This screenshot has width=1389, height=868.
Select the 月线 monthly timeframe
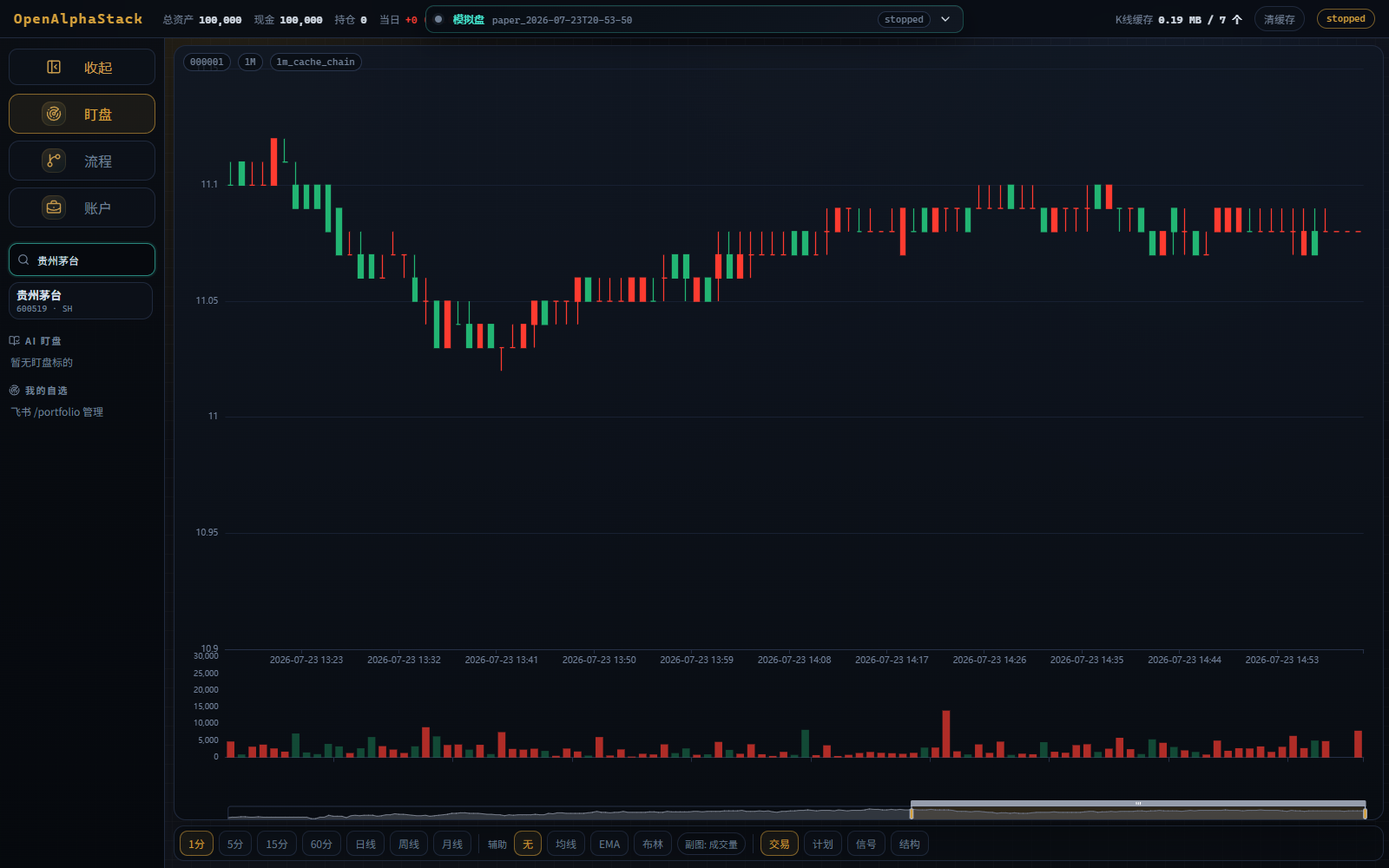[x=452, y=844]
